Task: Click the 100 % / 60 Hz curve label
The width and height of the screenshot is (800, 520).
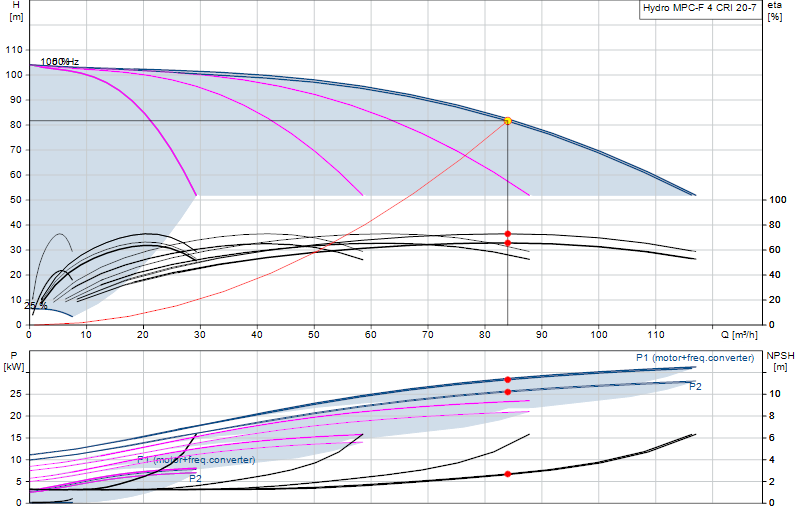Action: pos(60,62)
